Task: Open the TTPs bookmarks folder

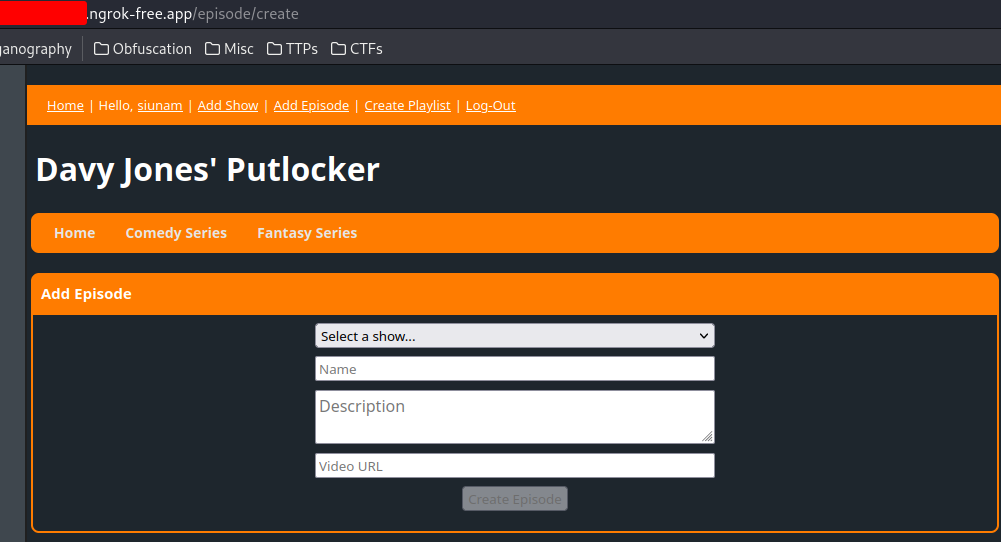Action: point(292,49)
